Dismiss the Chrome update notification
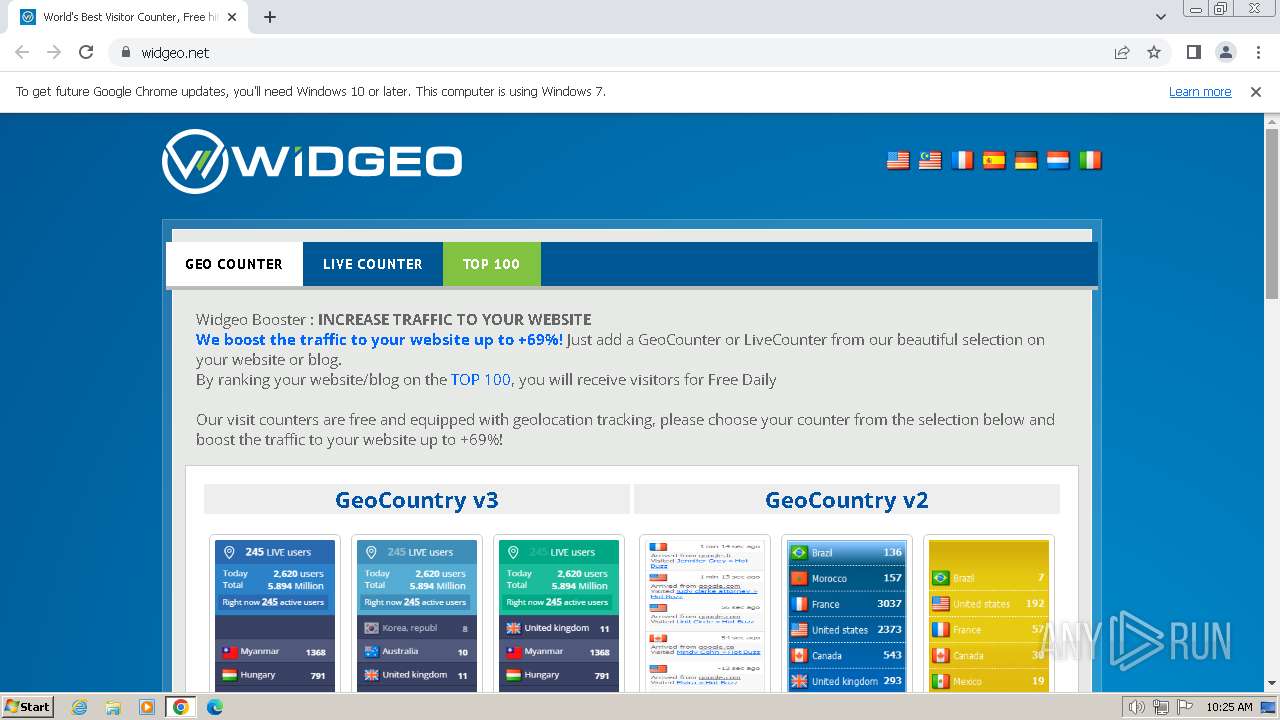Screen dimensions: 1280x720 (x=1256, y=92)
